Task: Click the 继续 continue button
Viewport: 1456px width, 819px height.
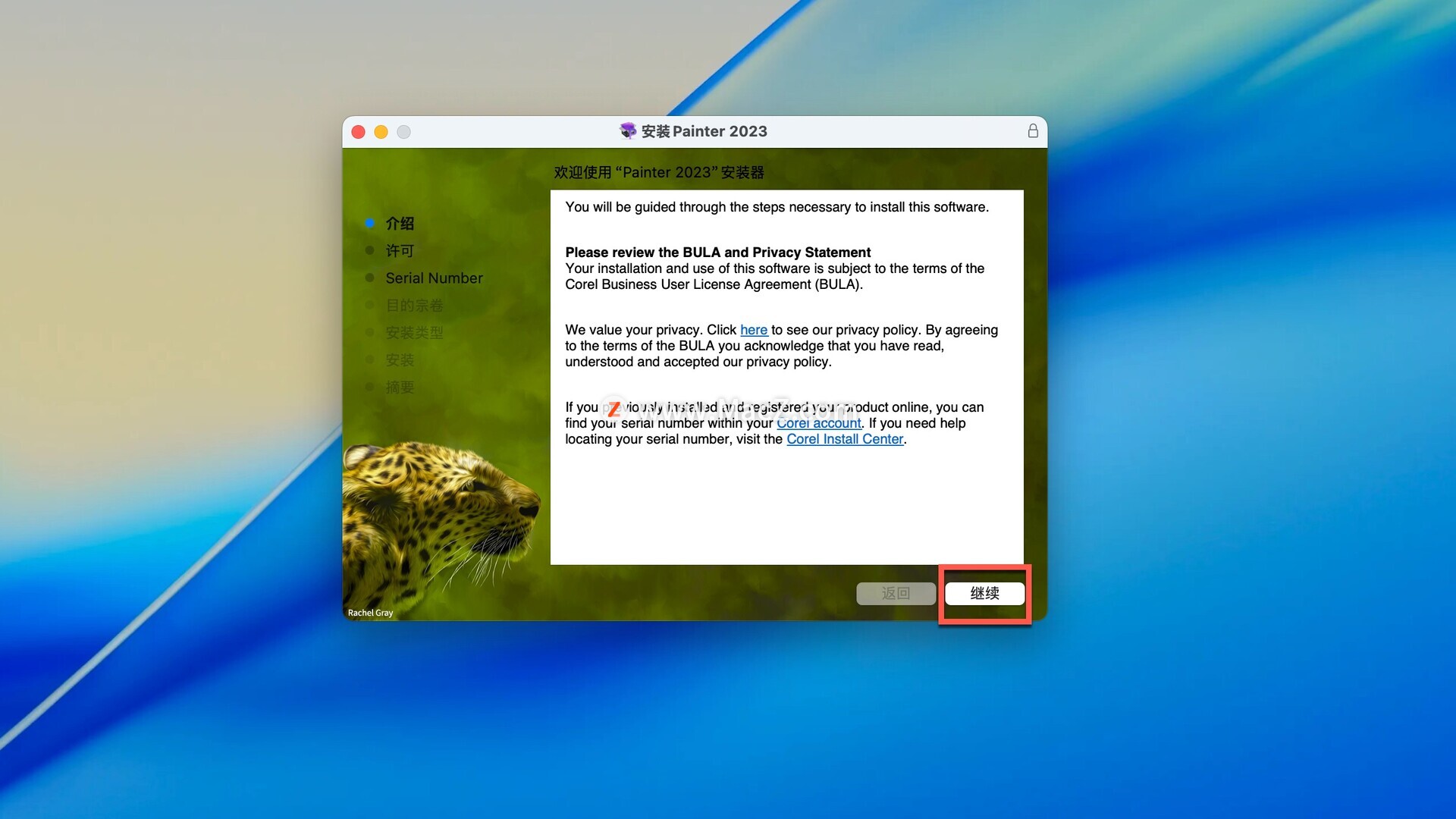Action: (x=984, y=594)
